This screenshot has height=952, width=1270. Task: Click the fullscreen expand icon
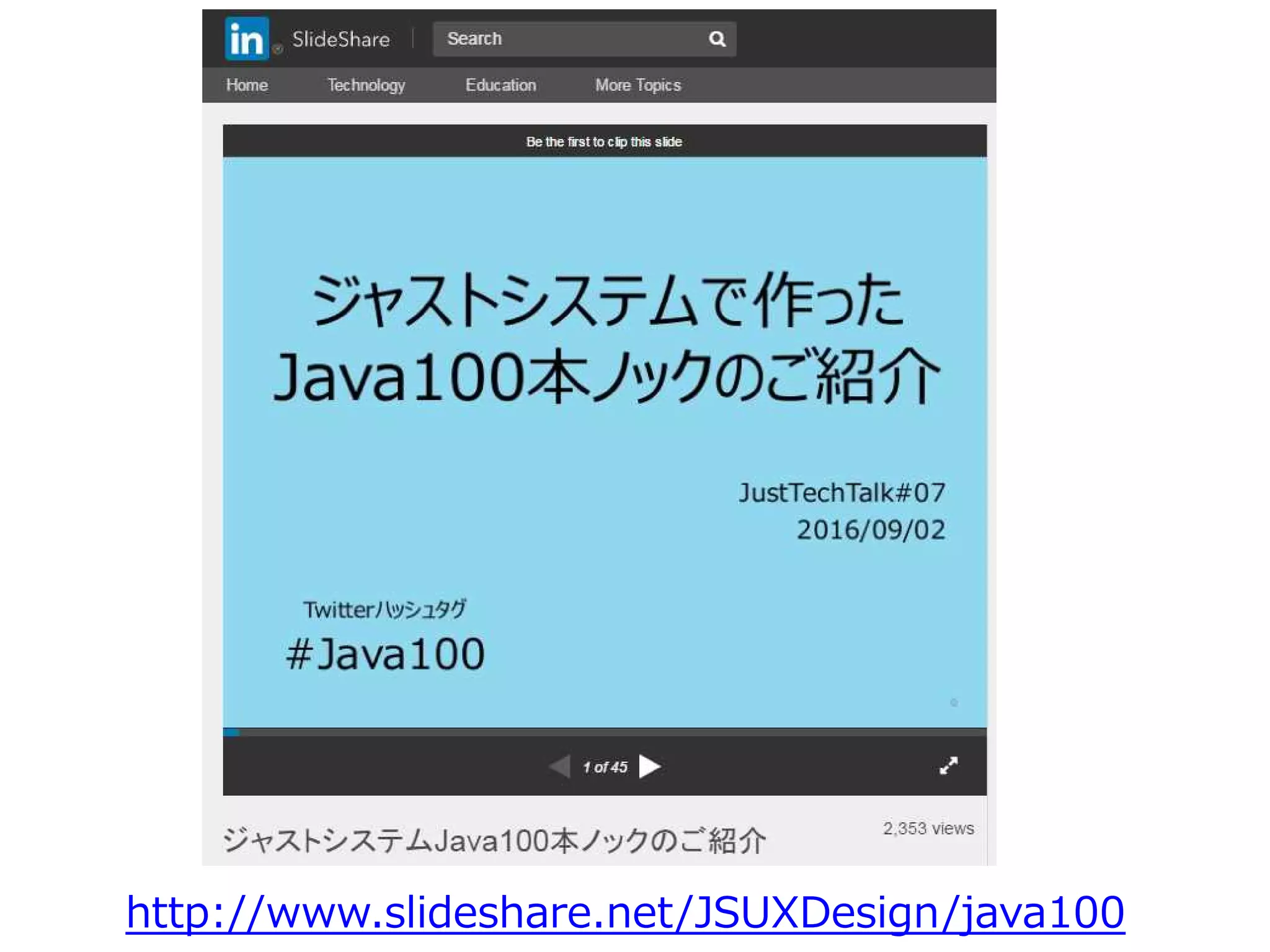pos(948,766)
